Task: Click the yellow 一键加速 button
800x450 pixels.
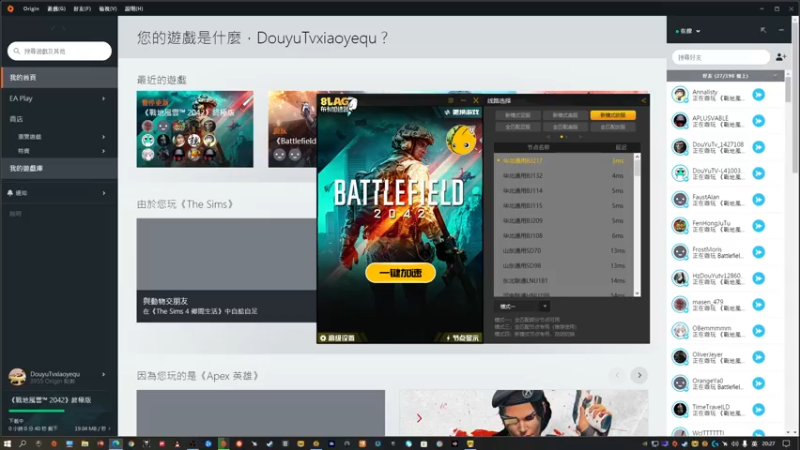Action: click(x=401, y=273)
